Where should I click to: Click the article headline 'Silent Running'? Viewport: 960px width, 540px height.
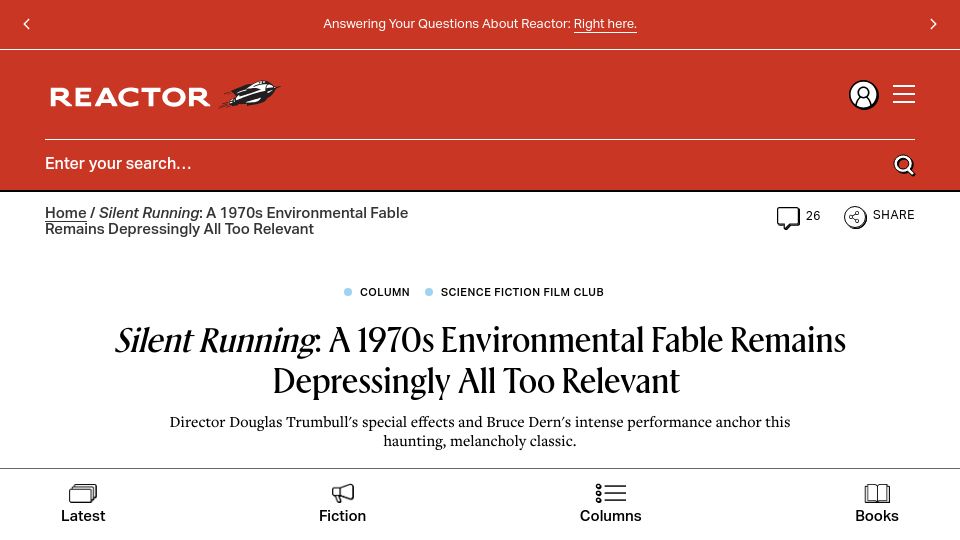pyautogui.click(x=480, y=361)
